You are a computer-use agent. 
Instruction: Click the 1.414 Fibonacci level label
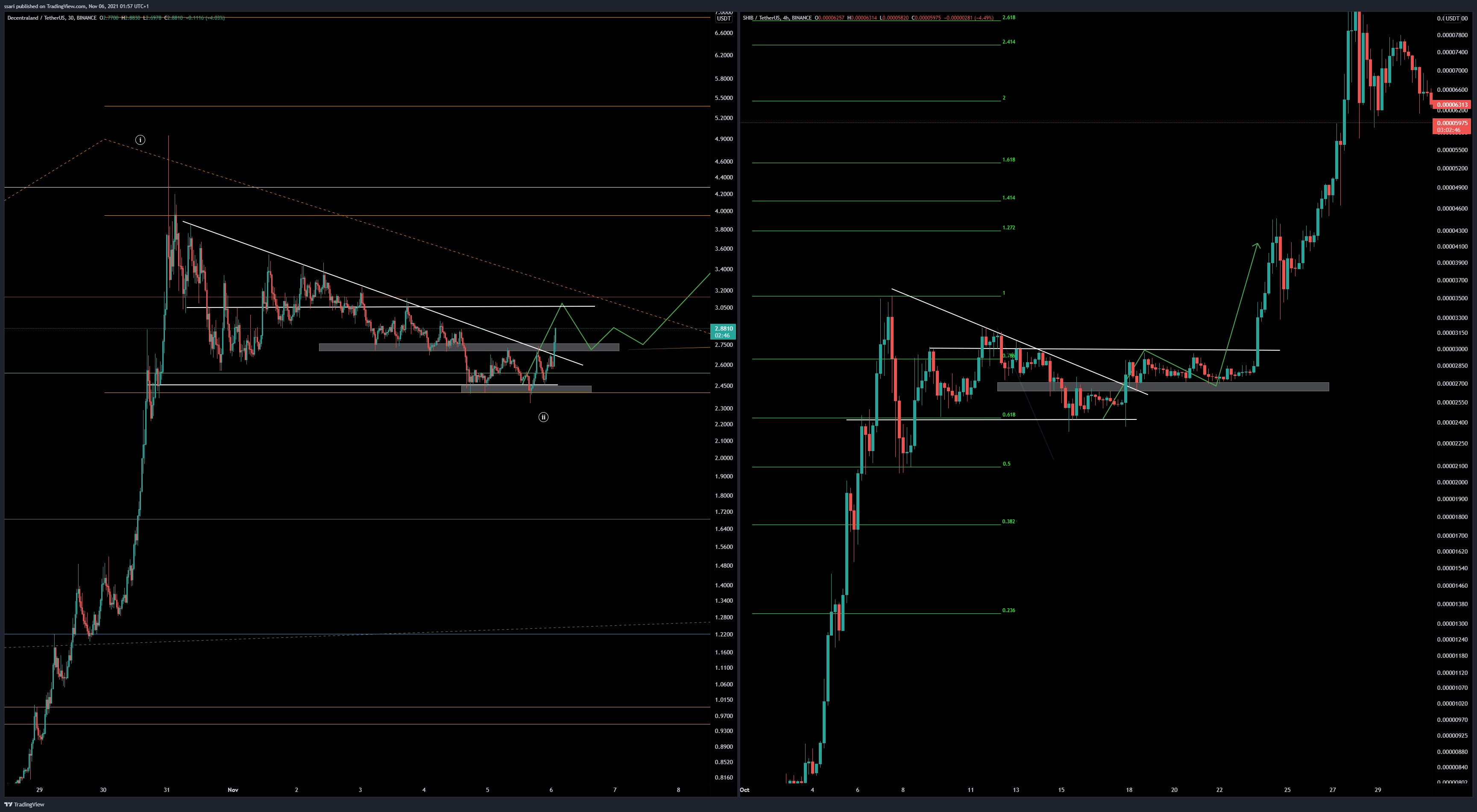point(1008,198)
